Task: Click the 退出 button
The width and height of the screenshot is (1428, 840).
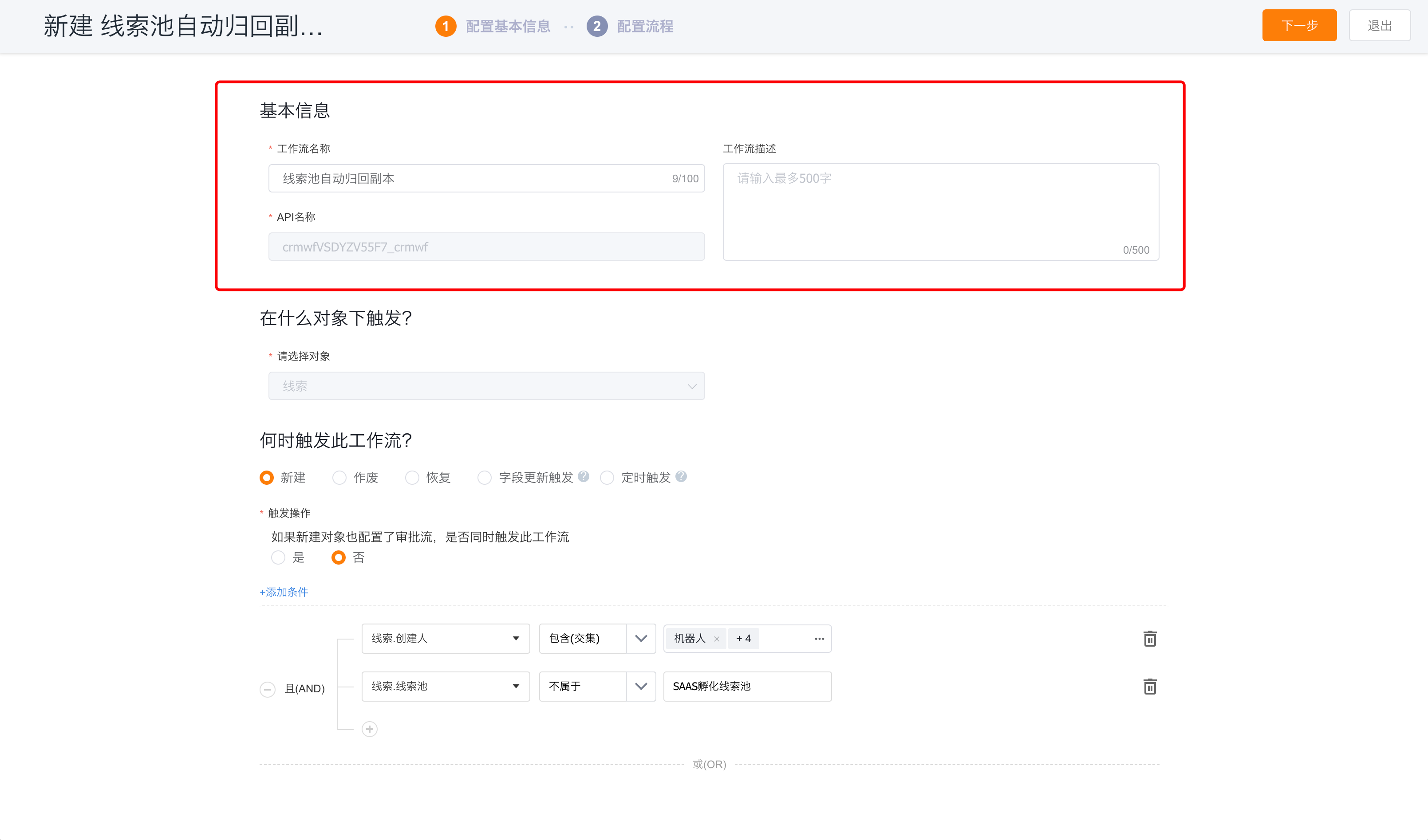Action: pos(1379,25)
